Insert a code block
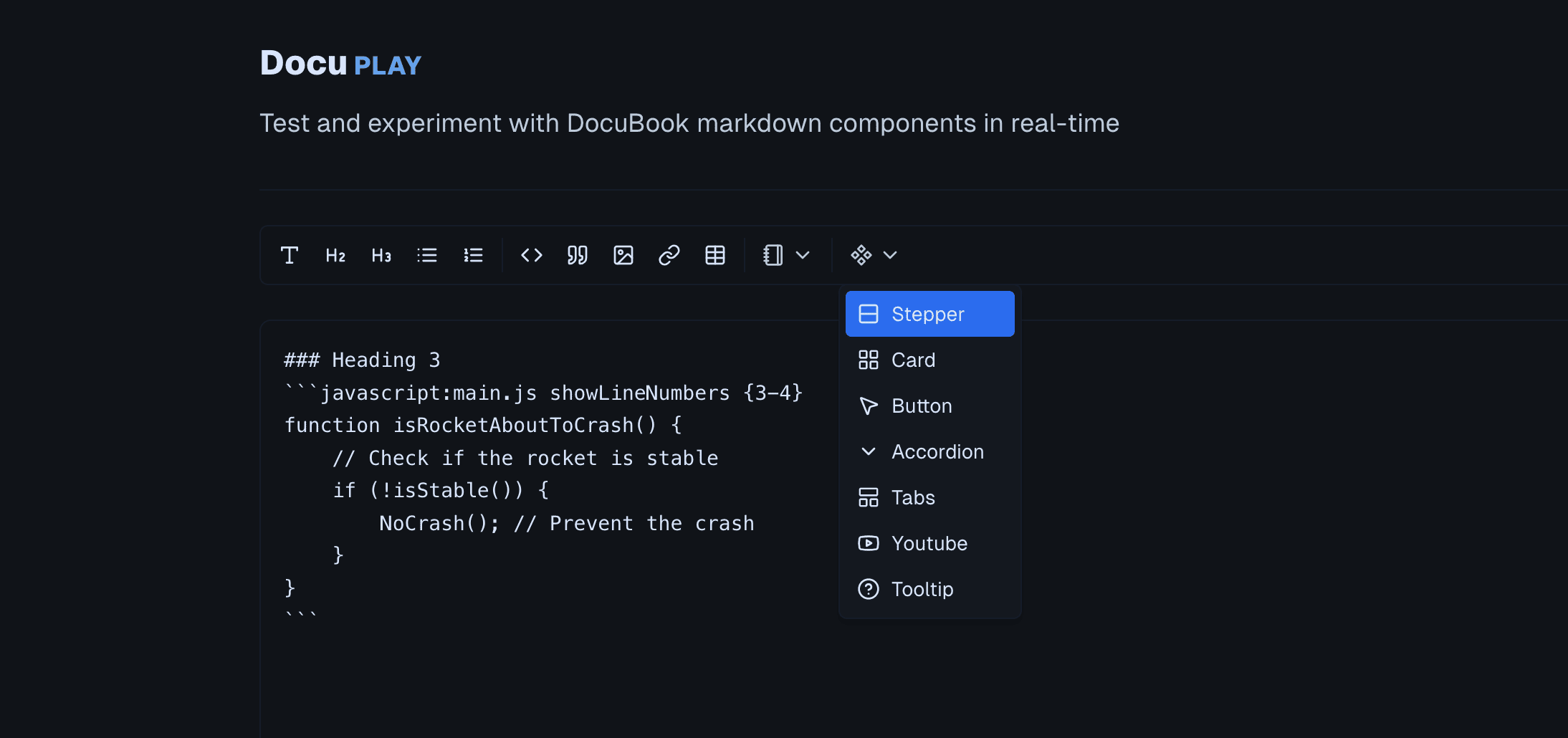 point(532,256)
